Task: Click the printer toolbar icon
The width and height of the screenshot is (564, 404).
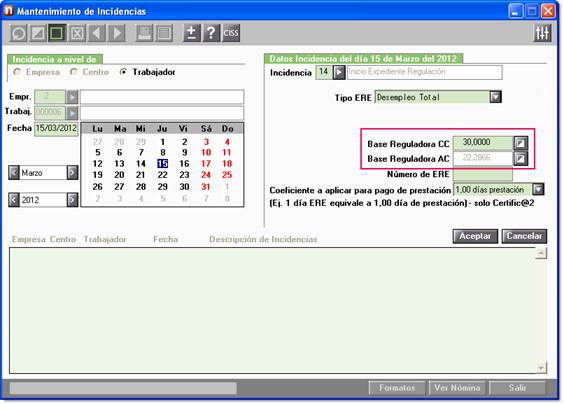Action: coord(145,33)
